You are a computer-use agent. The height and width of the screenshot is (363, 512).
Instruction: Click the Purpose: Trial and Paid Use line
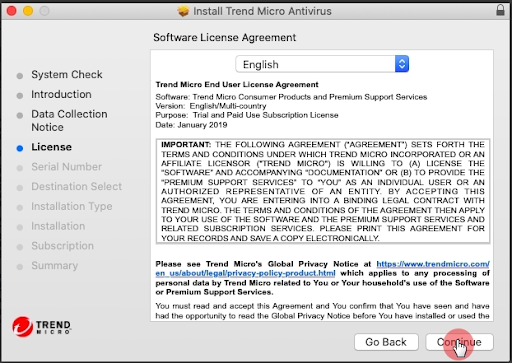pyautogui.click(x=247, y=115)
